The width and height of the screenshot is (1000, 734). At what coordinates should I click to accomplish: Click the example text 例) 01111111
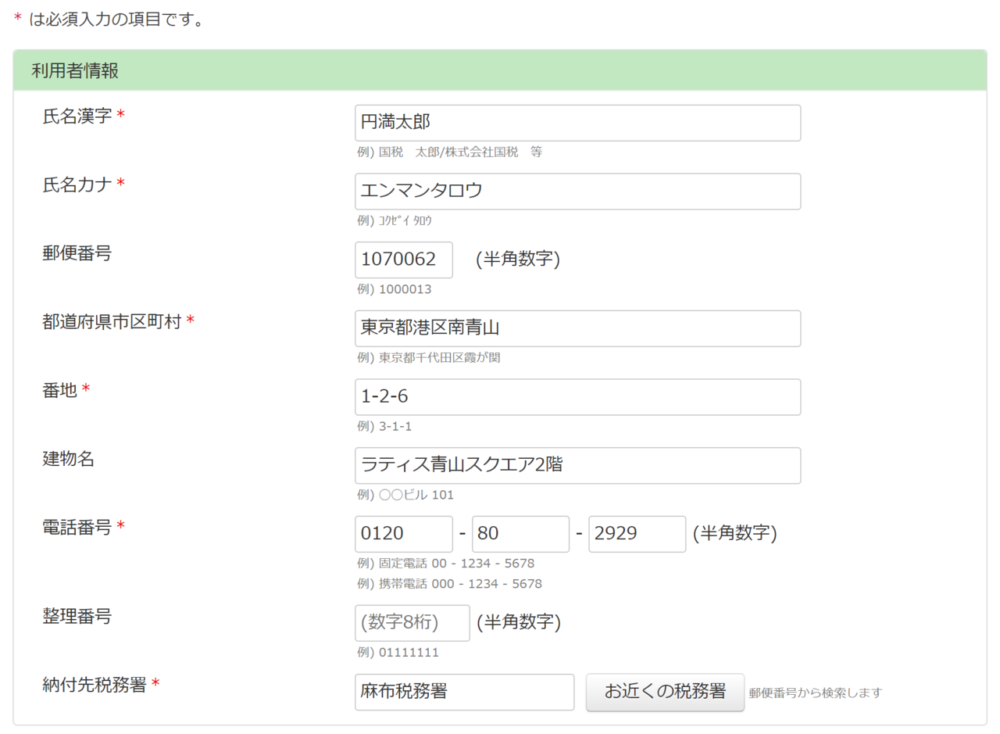pyautogui.click(x=398, y=653)
